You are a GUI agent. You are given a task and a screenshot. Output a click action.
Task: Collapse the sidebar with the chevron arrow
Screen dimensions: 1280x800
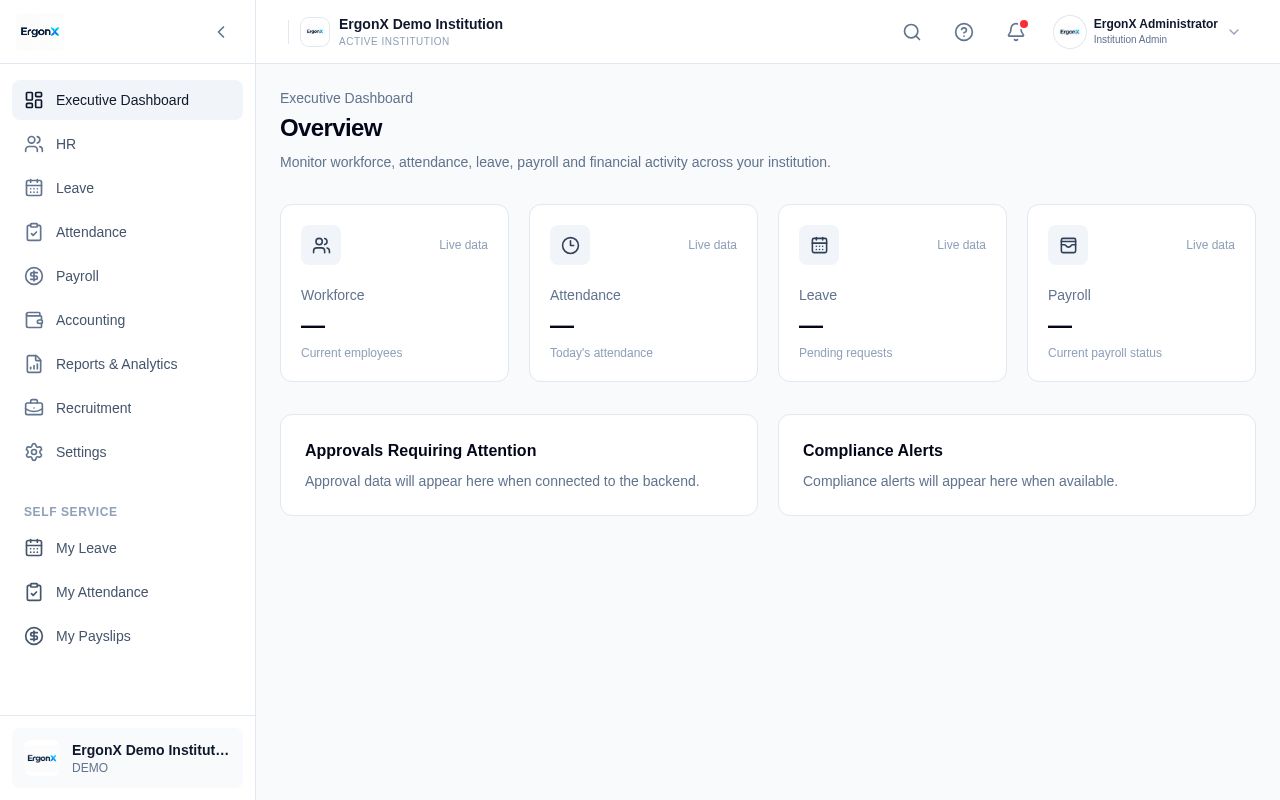221,32
